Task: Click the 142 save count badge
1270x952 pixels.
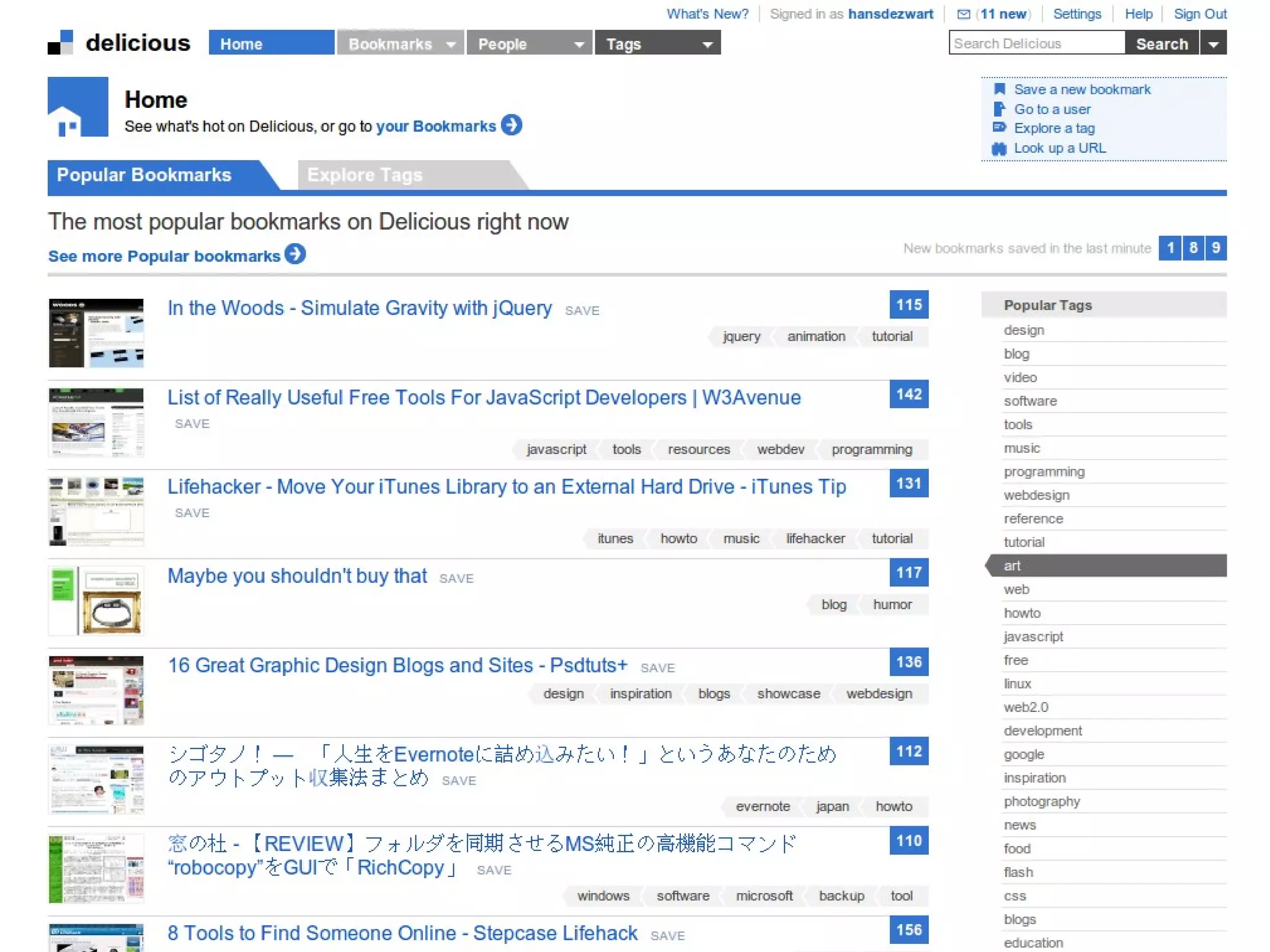Action: tap(908, 394)
